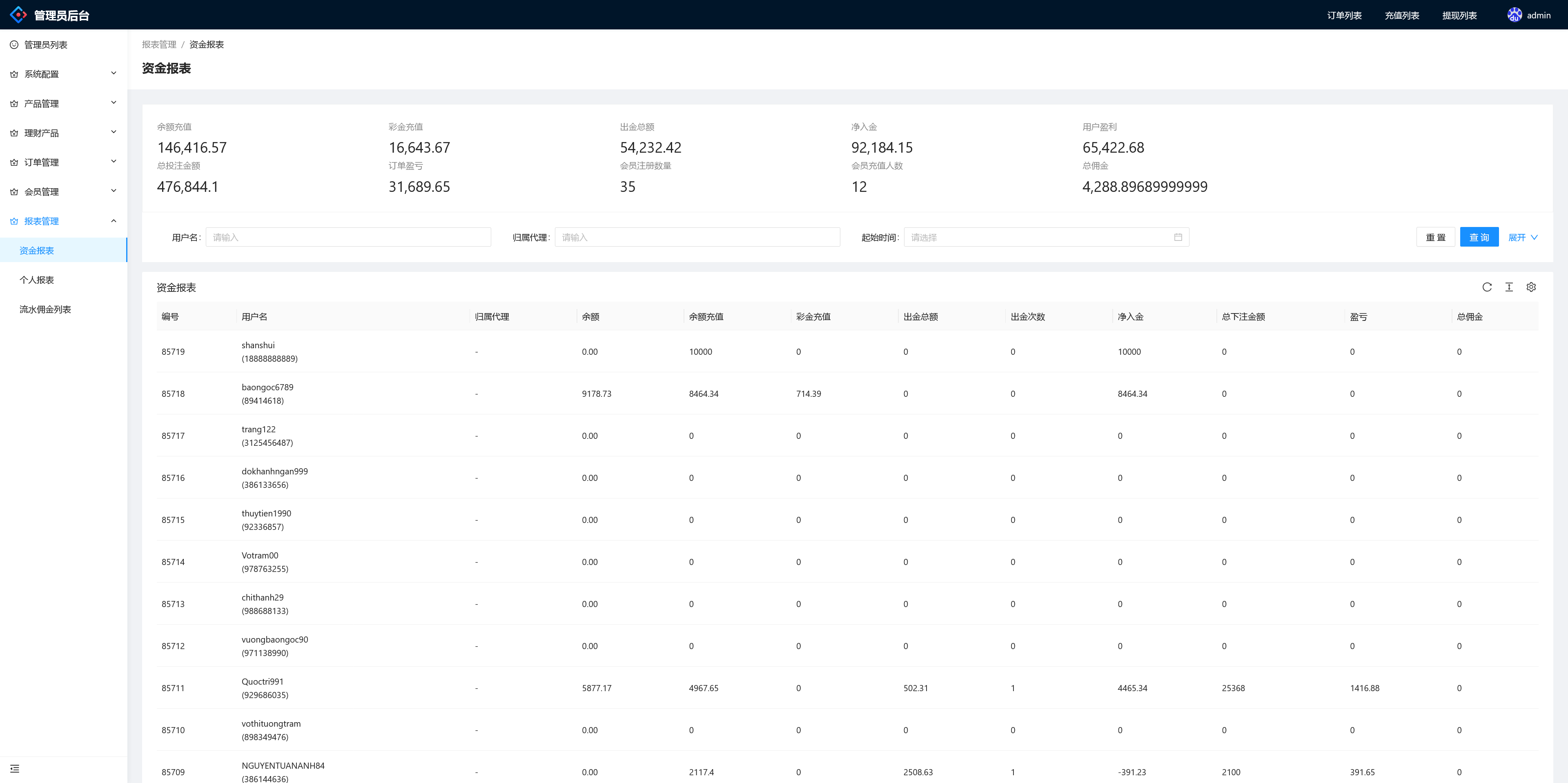Open column settings gear icon
The image size is (1568, 783).
pos(1531,287)
